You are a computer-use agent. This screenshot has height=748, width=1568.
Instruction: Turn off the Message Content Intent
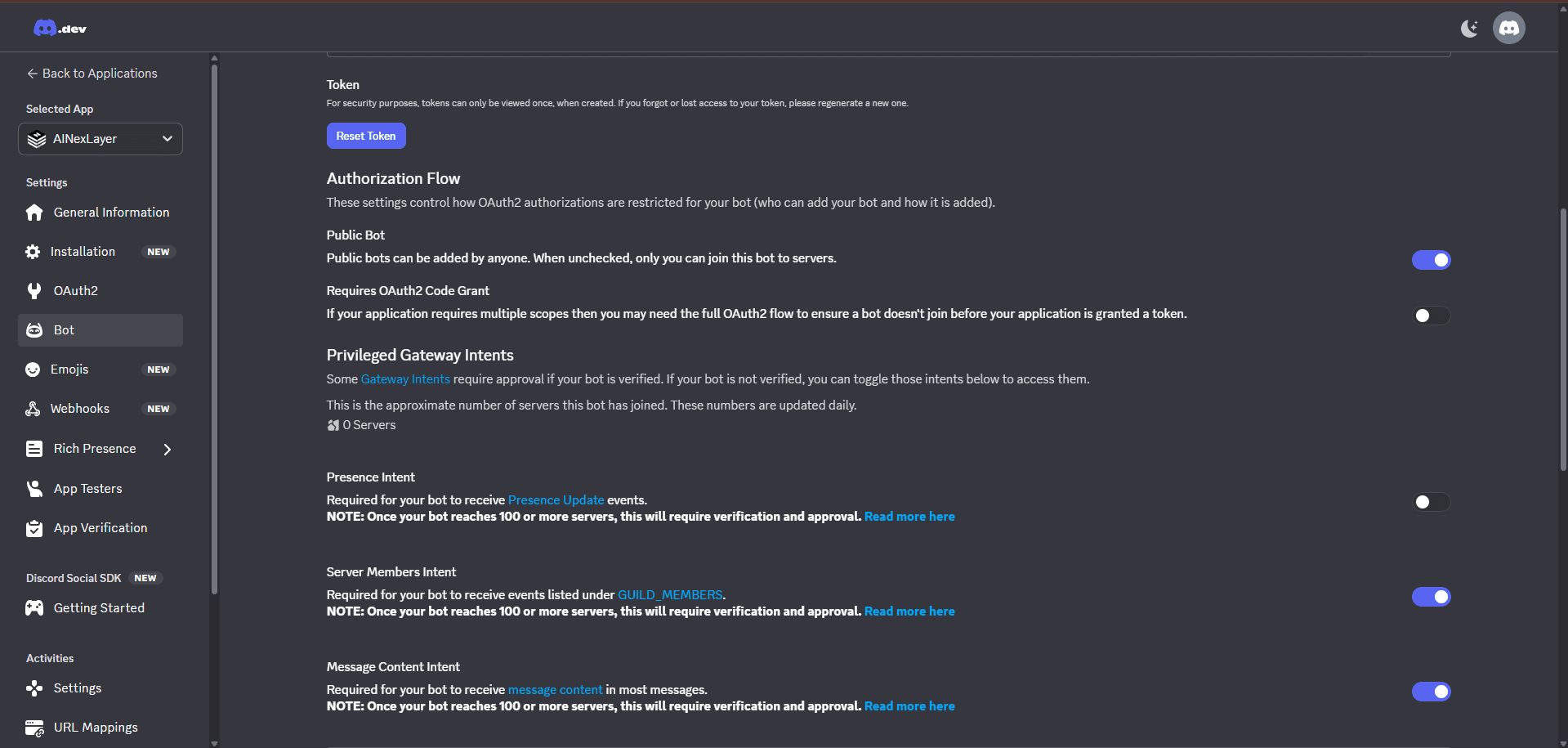click(1430, 691)
